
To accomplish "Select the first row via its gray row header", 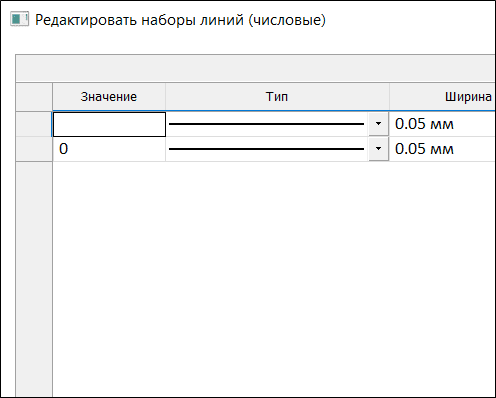I will [34, 124].
